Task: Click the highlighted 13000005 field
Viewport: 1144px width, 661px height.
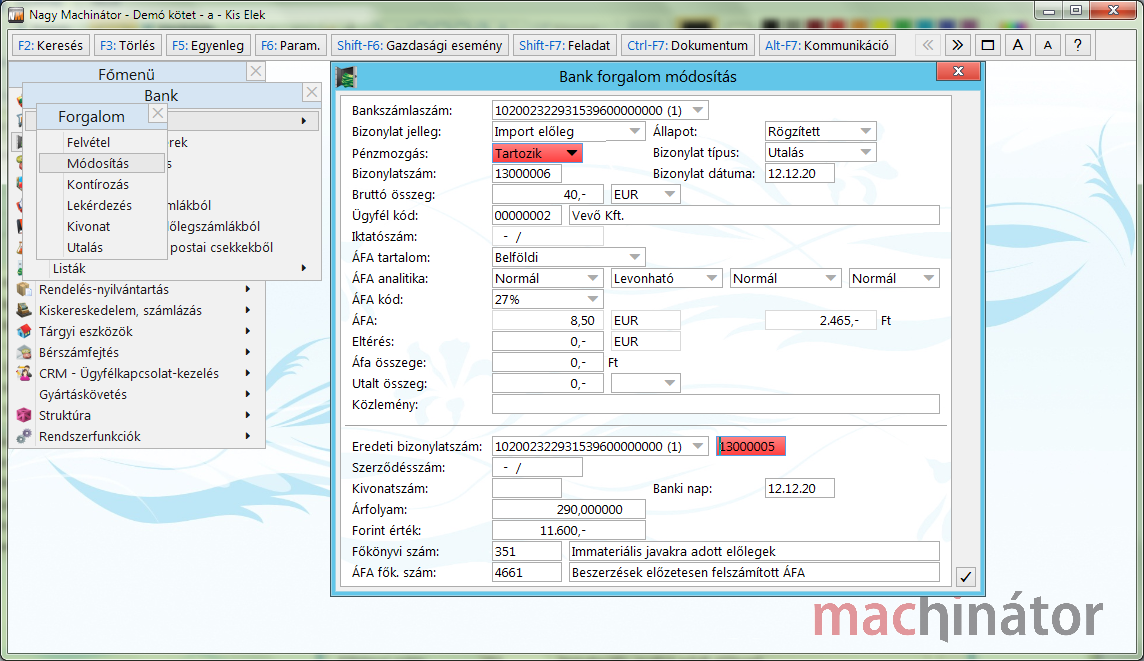Action: coord(751,447)
